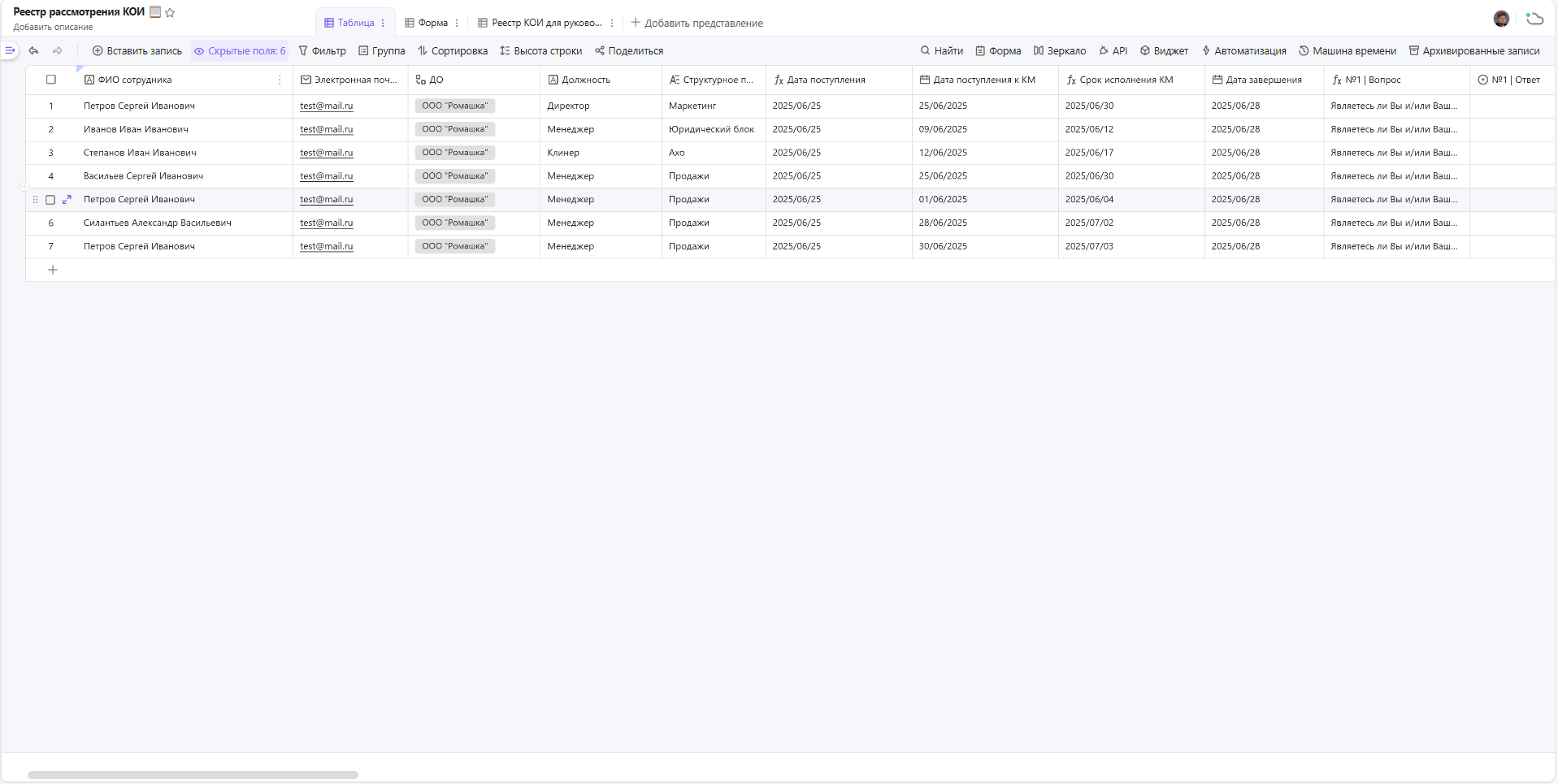Open the Фильтр filter tool
The image size is (1558, 784).
point(322,50)
